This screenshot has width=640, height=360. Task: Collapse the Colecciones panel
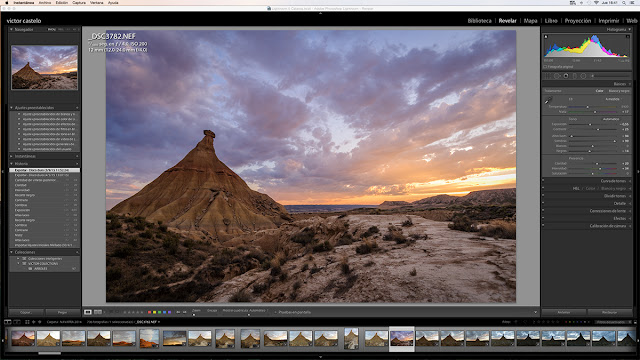click(x=11, y=252)
